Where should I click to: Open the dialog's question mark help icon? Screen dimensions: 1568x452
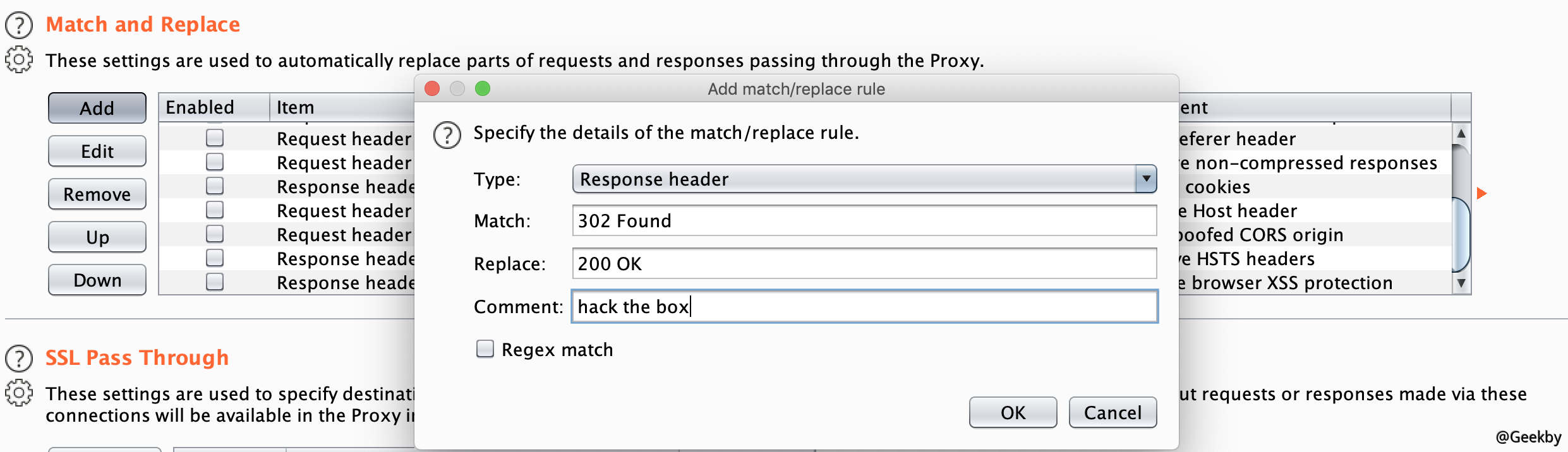click(x=447, y=134)
